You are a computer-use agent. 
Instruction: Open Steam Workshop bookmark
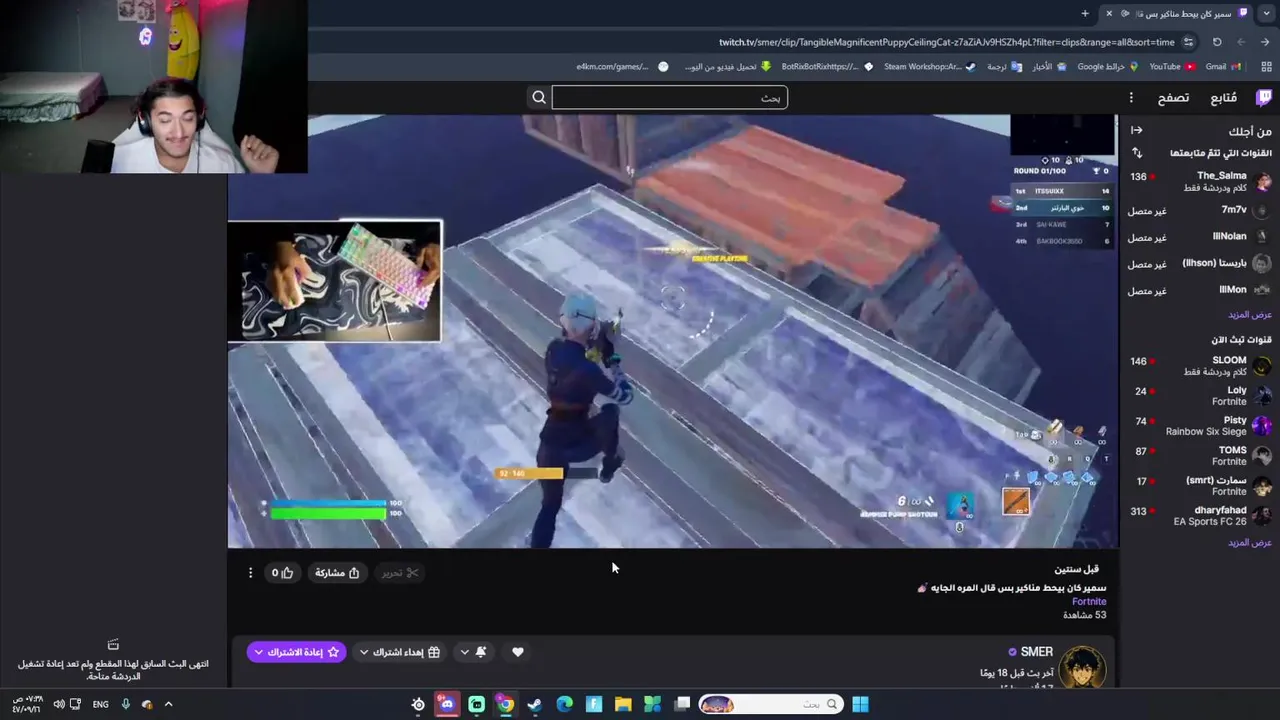[930, 67]
